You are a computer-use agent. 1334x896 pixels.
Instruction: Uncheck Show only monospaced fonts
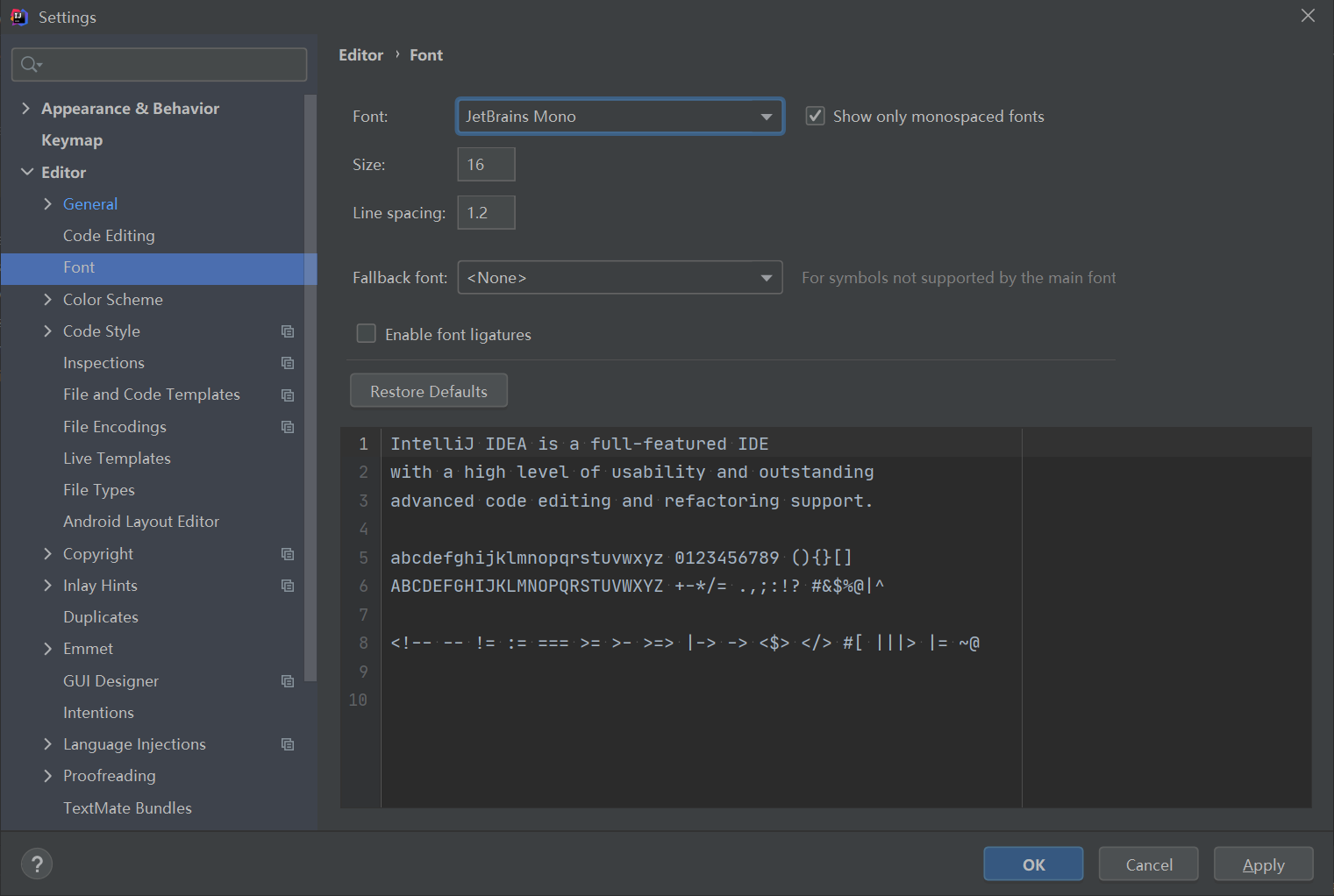tap(815, 115)
